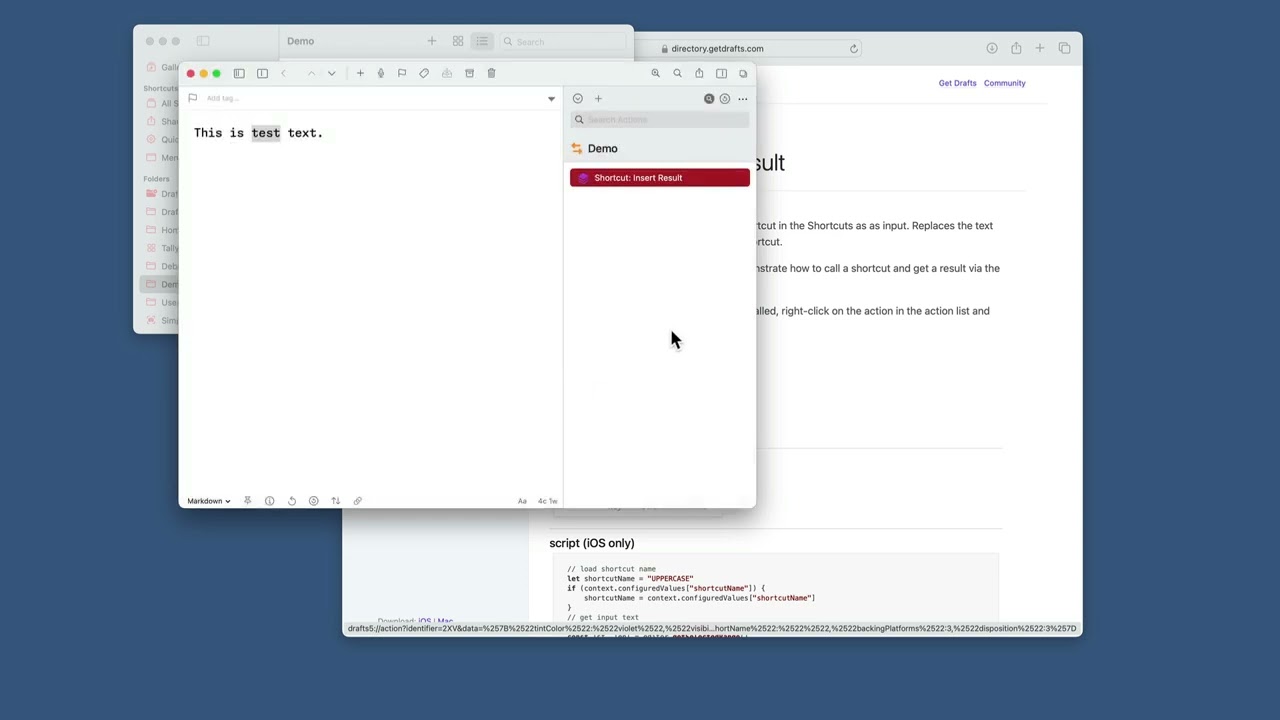Start dictation with the microphone icon

[381, 73]
